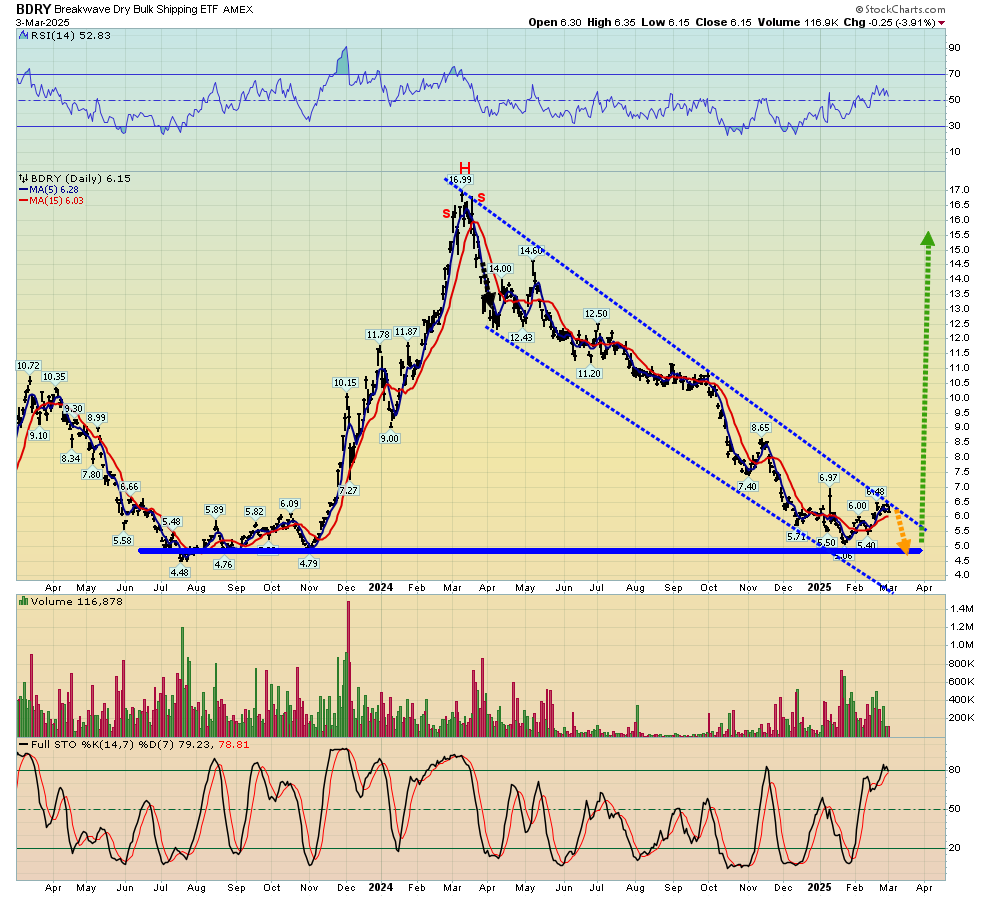Viewport: 990px width, 897px height.
Task: Click the small icon before BDRY (Daily) label
Action: [x=21, y=178]
